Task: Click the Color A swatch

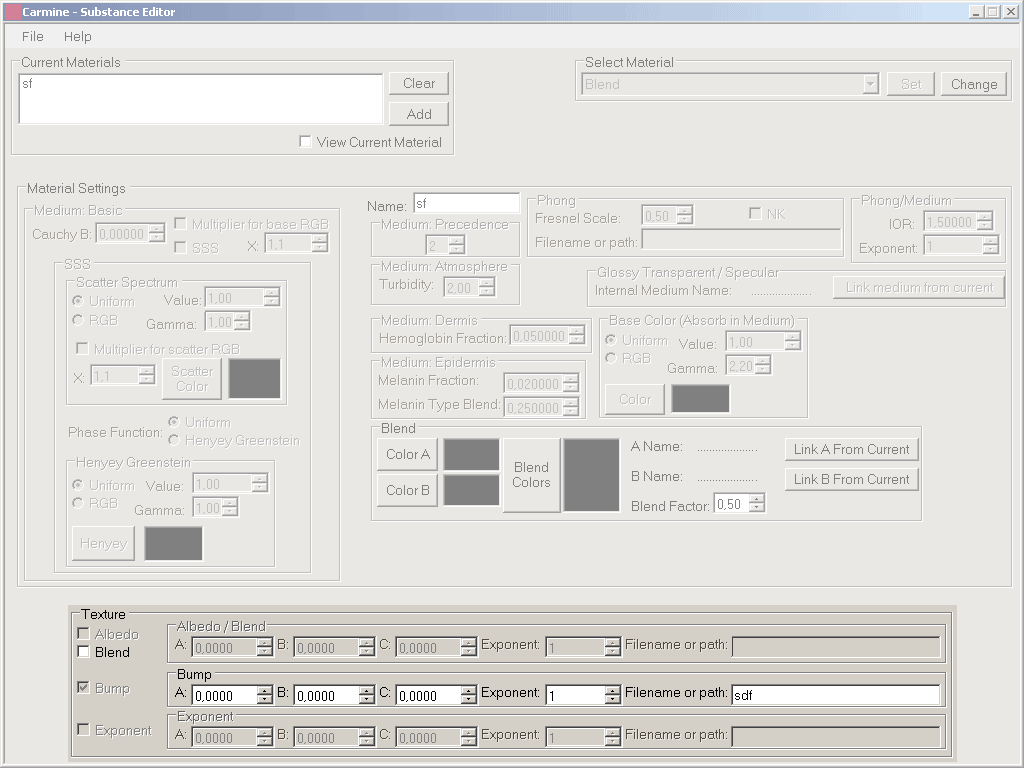Action: [x=471, y=454]
